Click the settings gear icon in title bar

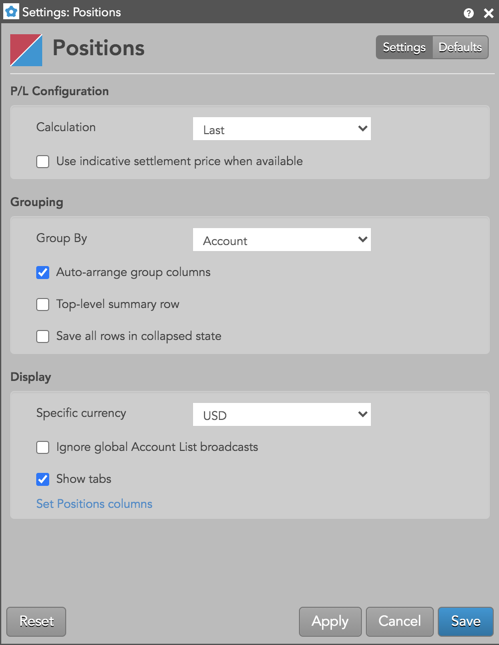11,12
